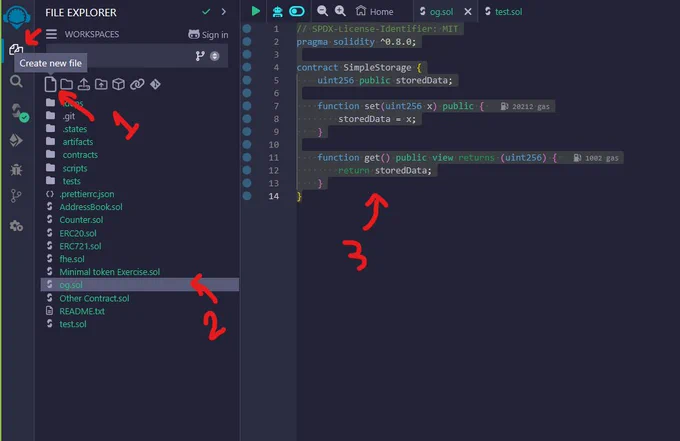Screen dimensions: 680x441
Task: Zoom in the editor font
Action: 340,11
